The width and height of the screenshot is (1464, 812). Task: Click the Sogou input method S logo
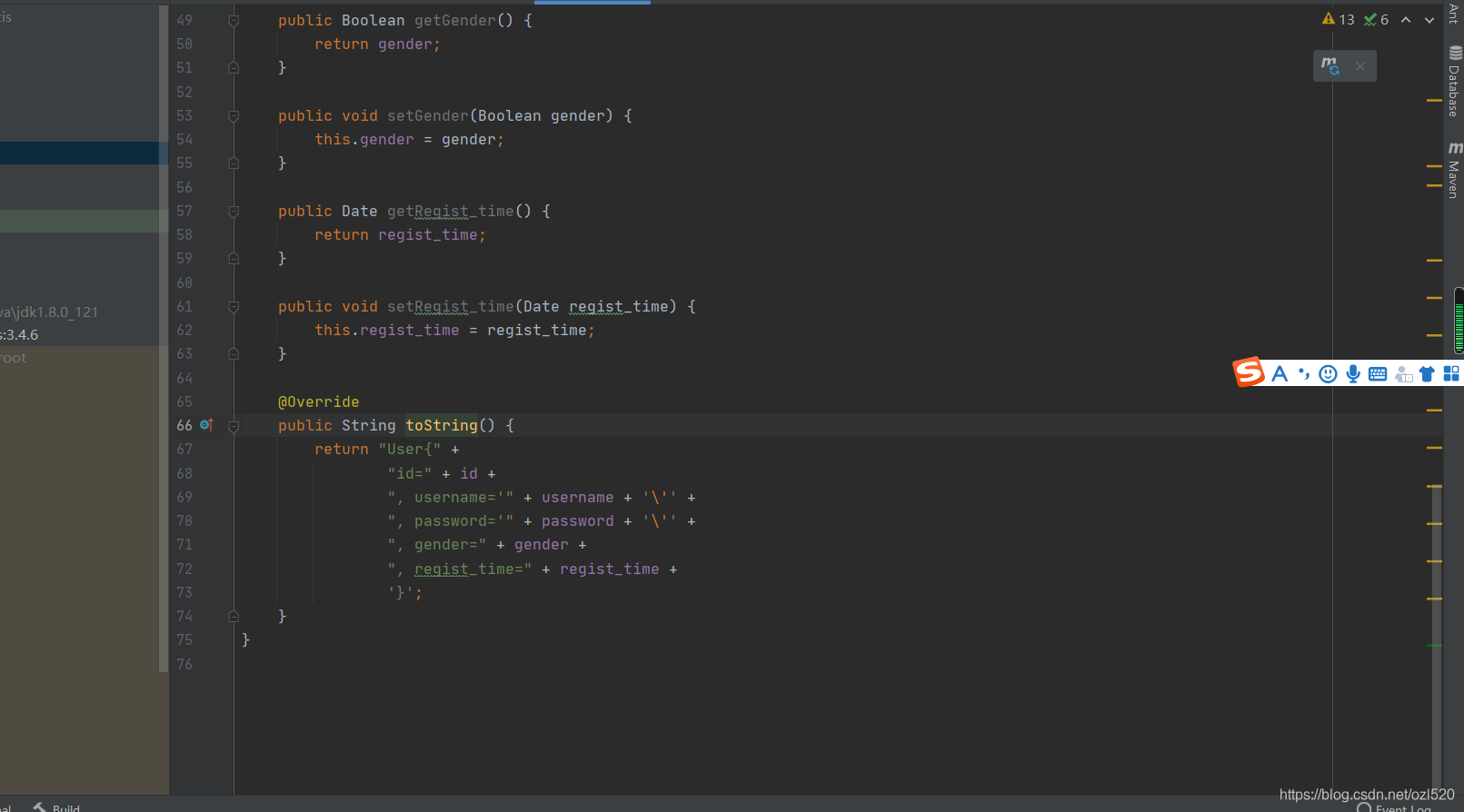1249,371
